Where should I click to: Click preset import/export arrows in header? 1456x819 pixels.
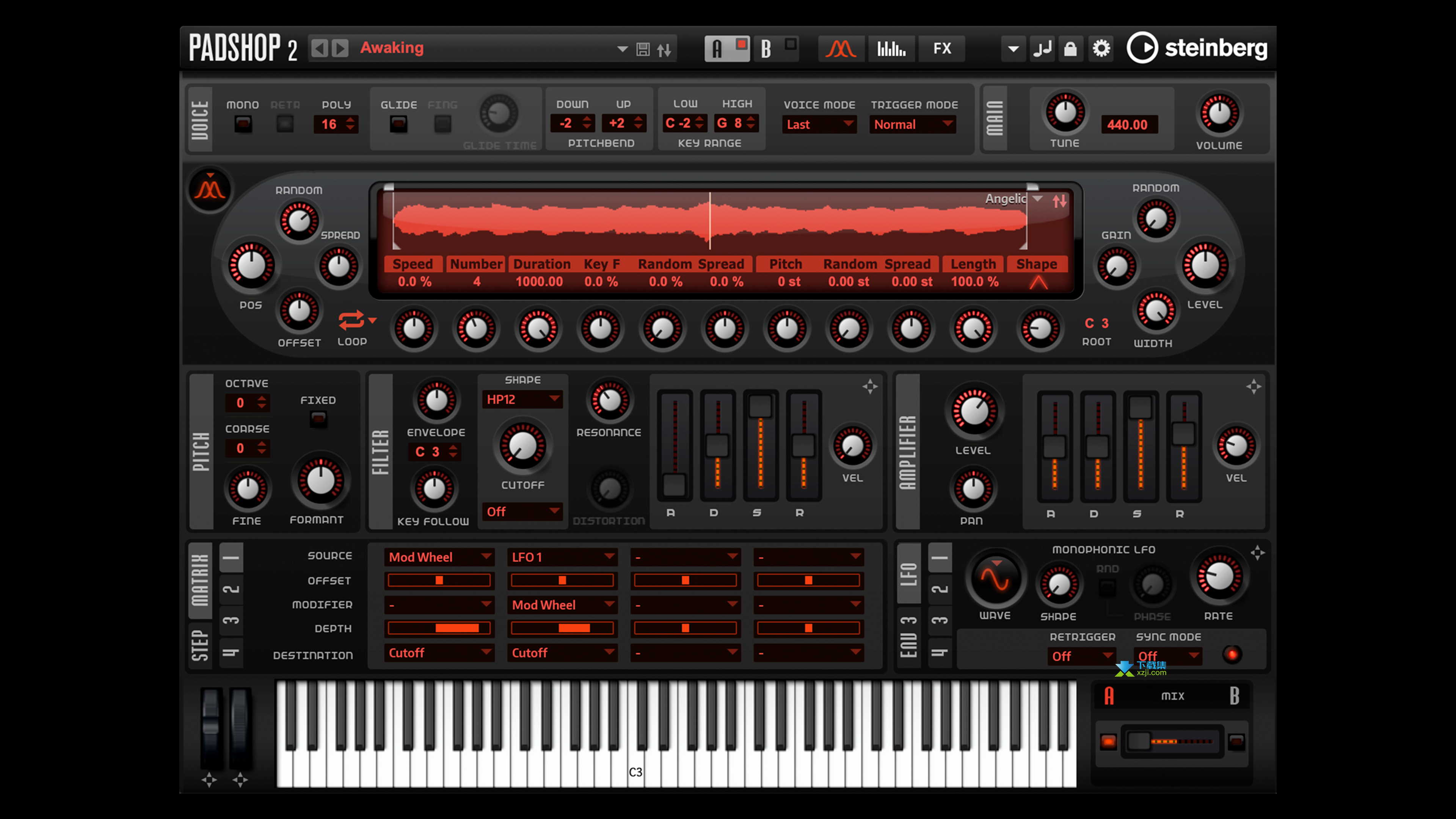664,50
